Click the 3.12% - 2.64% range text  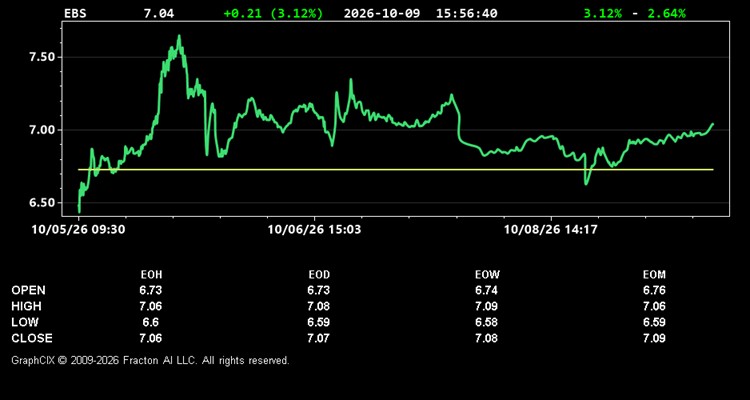point(634,13)
